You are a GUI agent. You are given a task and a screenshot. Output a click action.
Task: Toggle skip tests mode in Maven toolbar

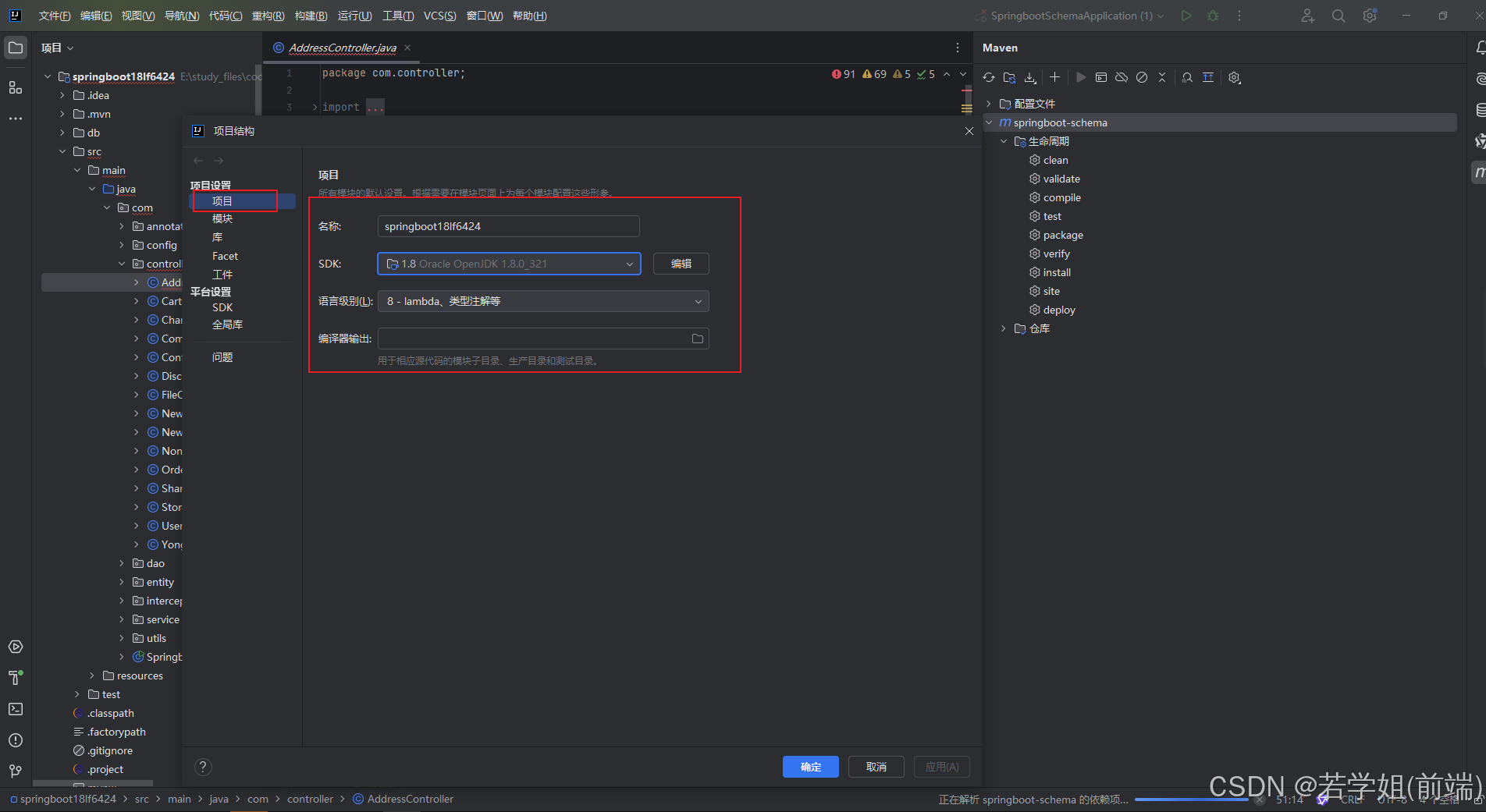1141,77
